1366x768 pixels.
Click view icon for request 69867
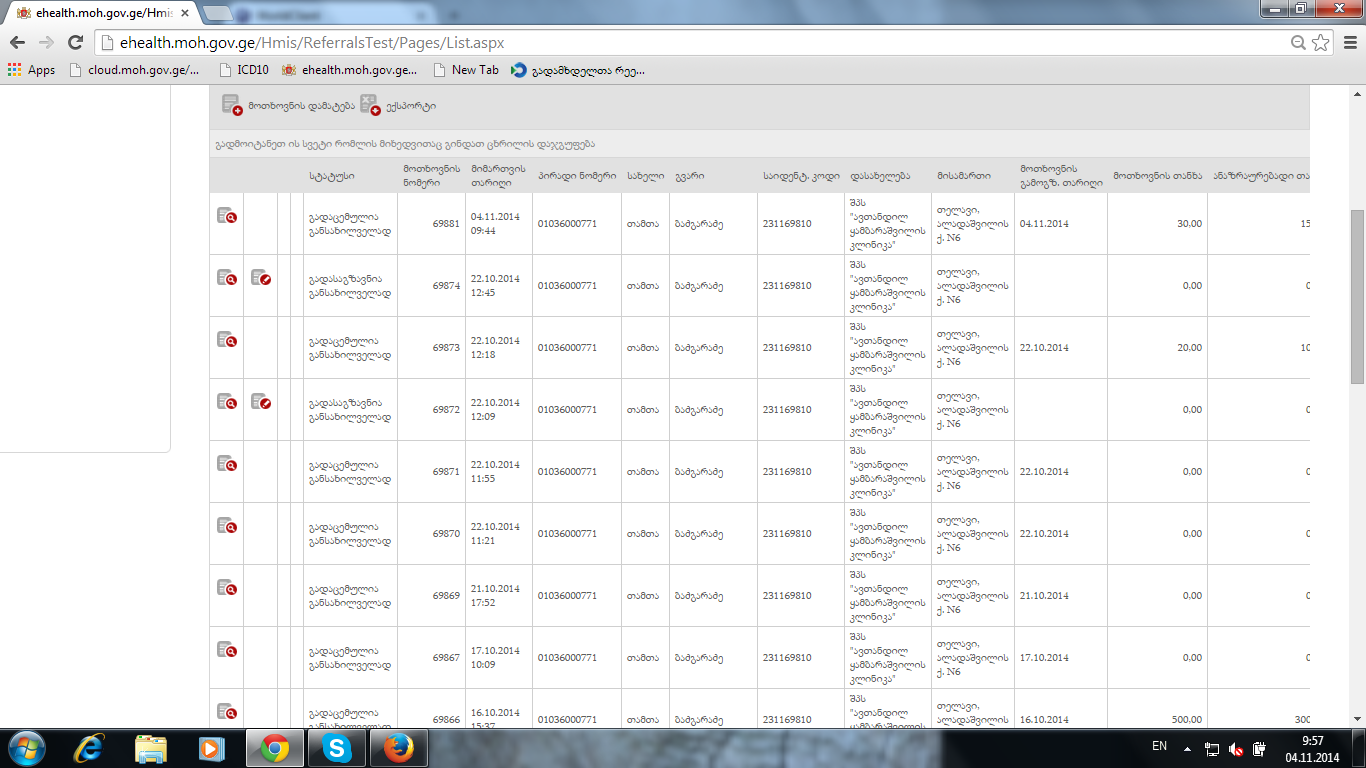[227, 649]
